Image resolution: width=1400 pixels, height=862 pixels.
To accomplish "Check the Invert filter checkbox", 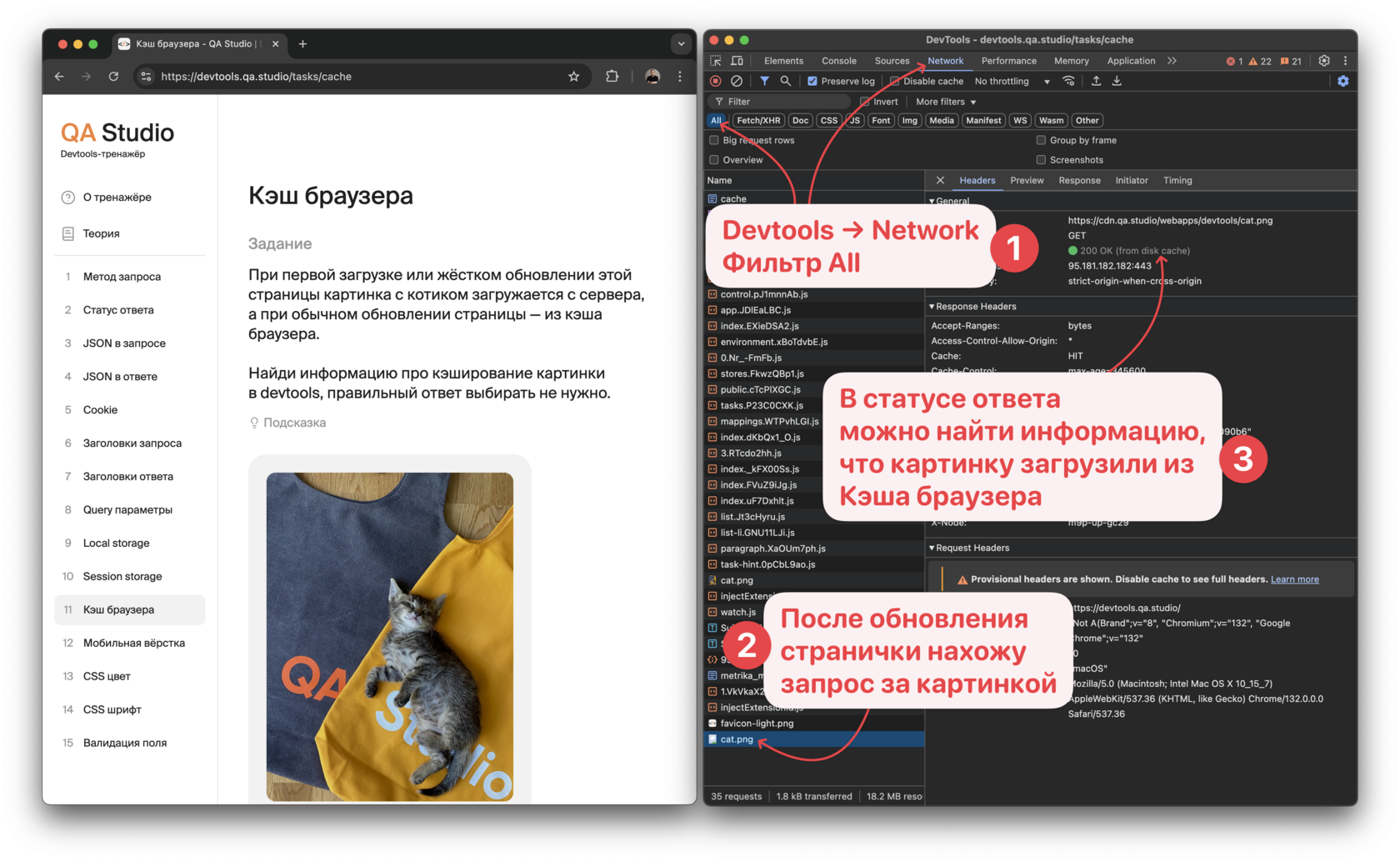I will [x=865, y=102].
